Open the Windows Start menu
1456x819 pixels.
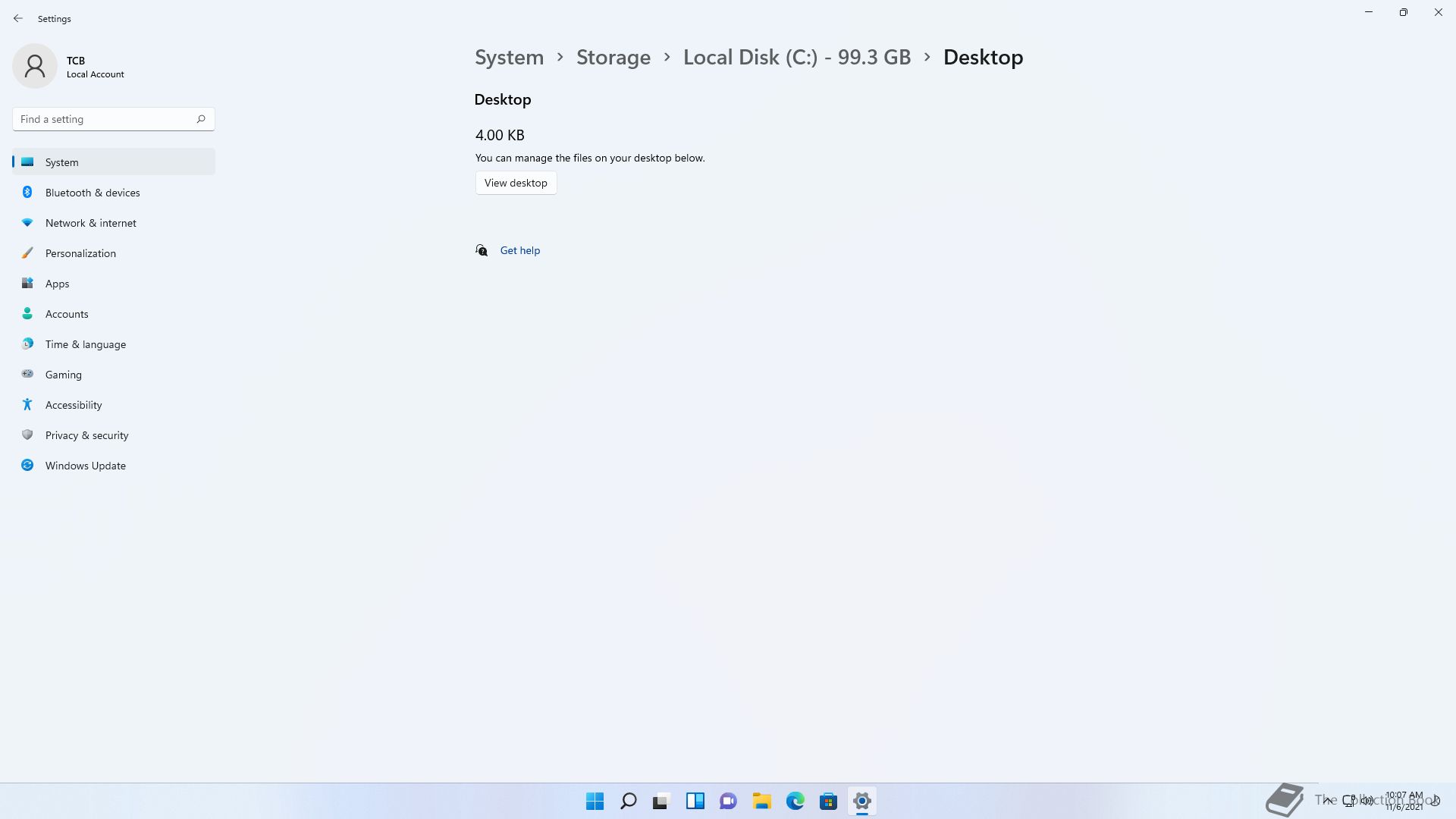(x=595, y=801)
